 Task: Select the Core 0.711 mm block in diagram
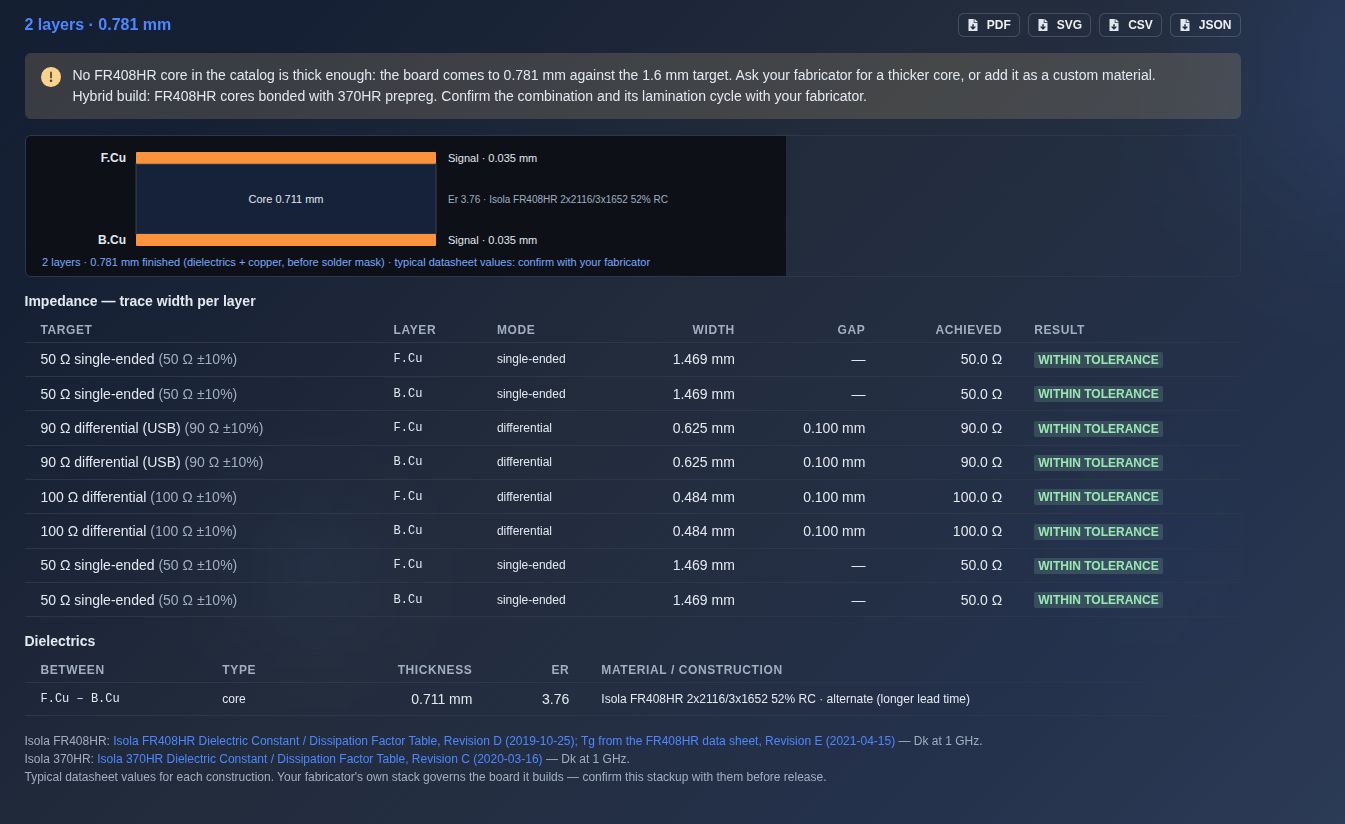click(286, 199)
